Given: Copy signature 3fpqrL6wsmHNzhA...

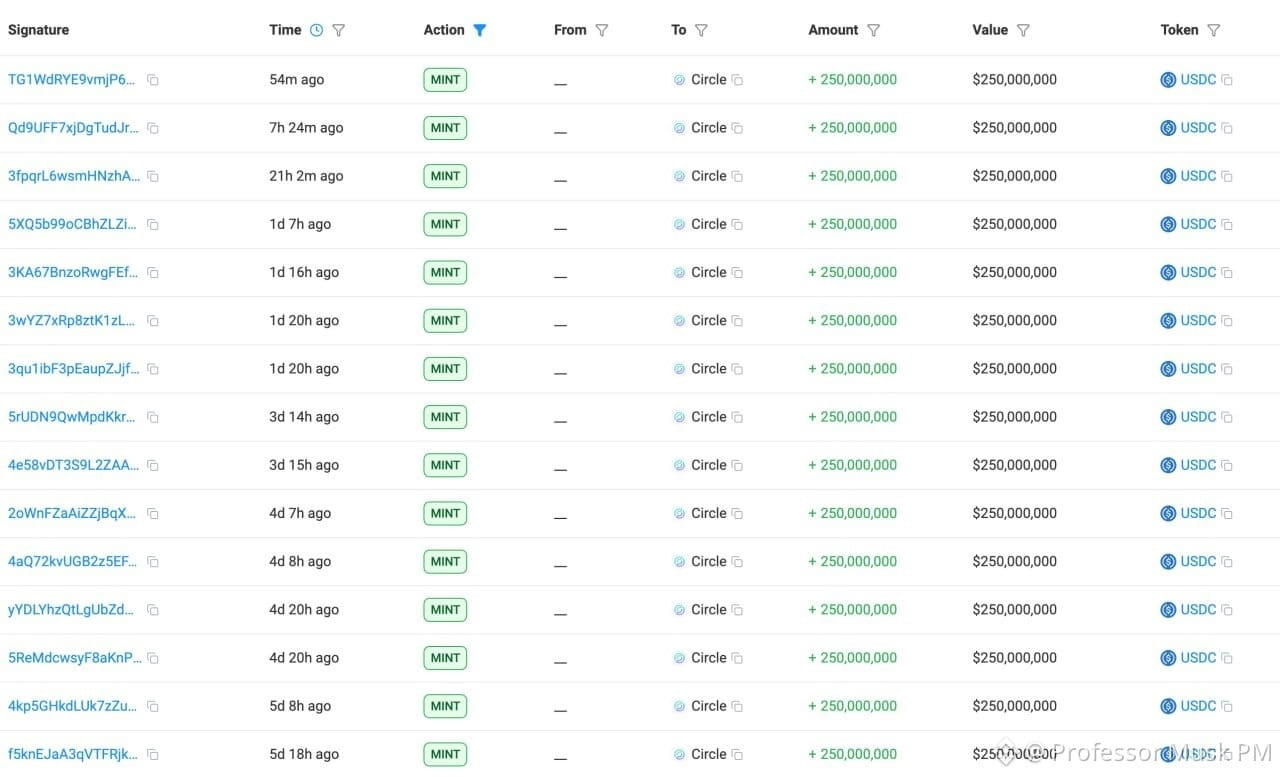Looking at the screenshot, I should click(153, 176).
